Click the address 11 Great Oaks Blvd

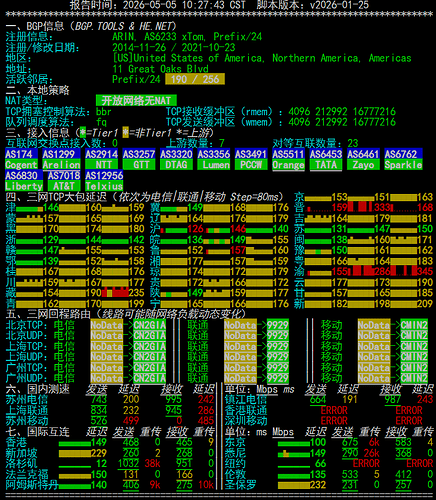pyautogui.click(x=160, y=69)
